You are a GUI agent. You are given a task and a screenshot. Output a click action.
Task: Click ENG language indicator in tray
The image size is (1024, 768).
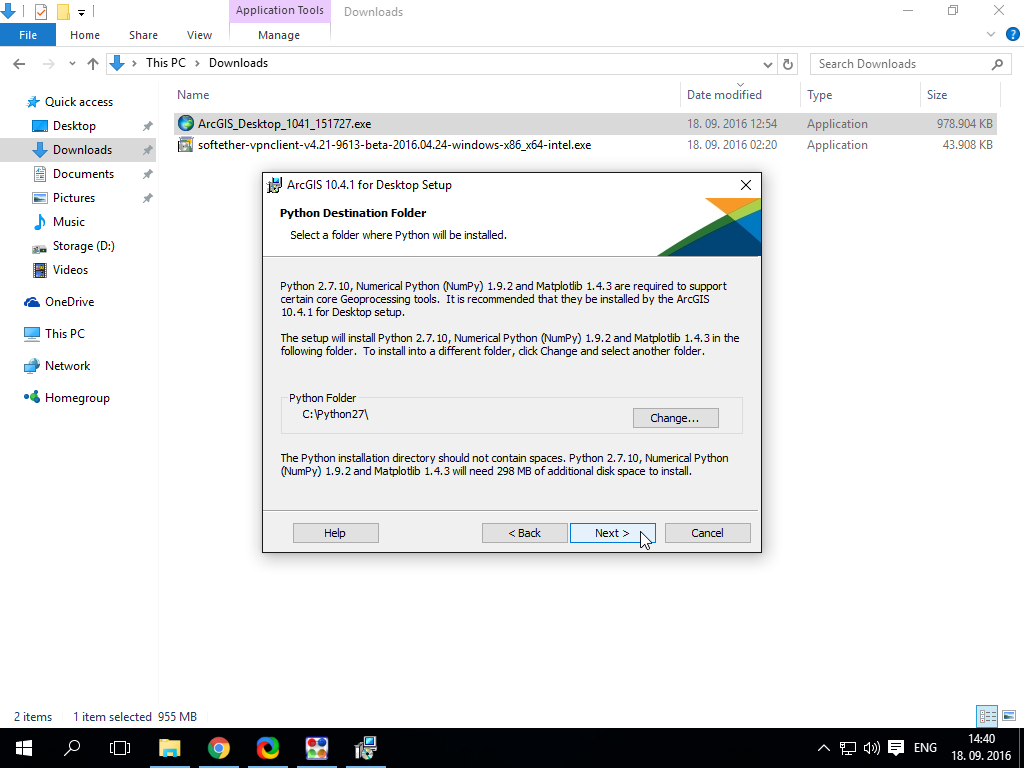click(925, 748)
